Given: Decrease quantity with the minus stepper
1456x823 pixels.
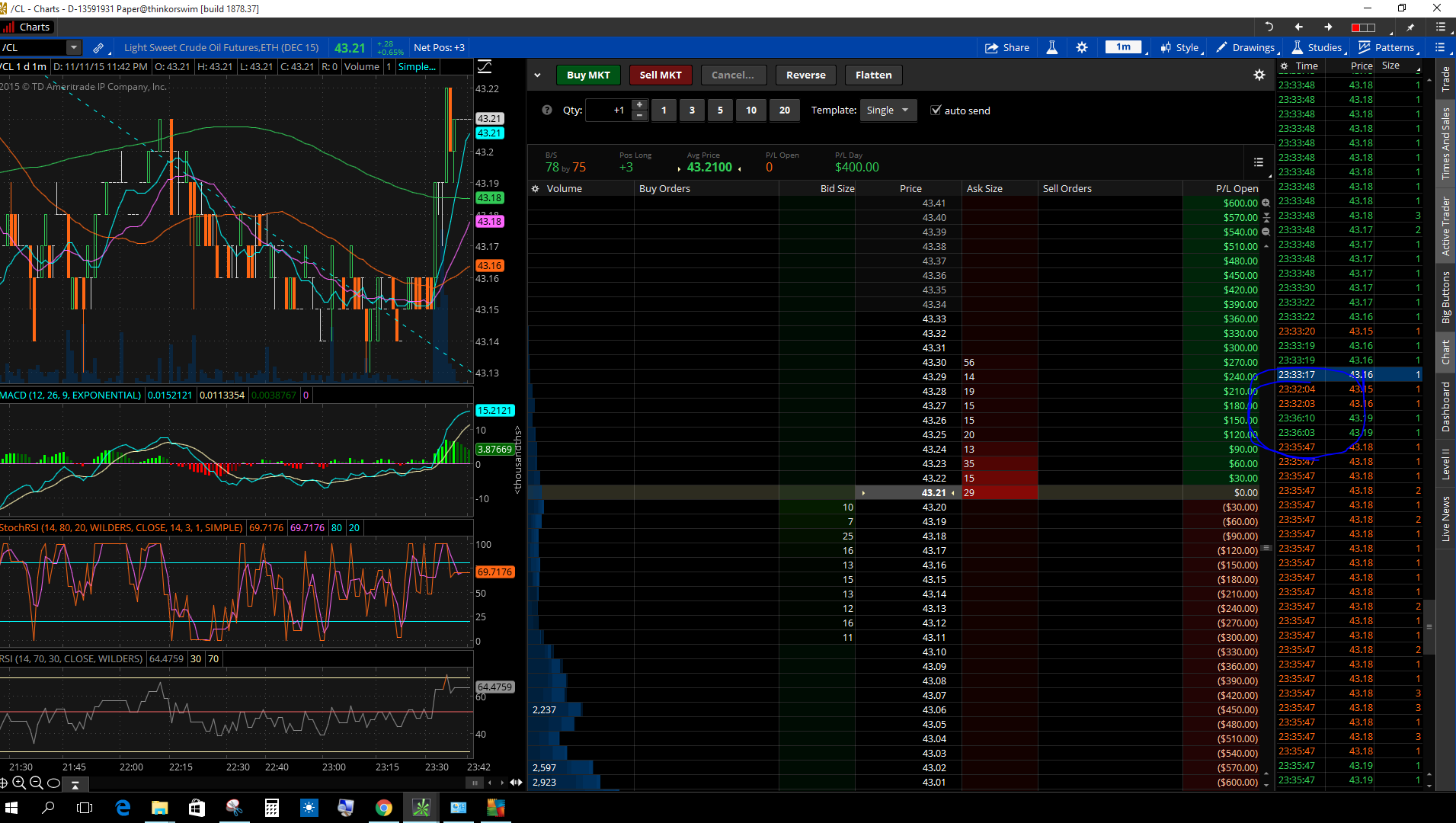Looking at the screenshot, I should click(639, 115).
